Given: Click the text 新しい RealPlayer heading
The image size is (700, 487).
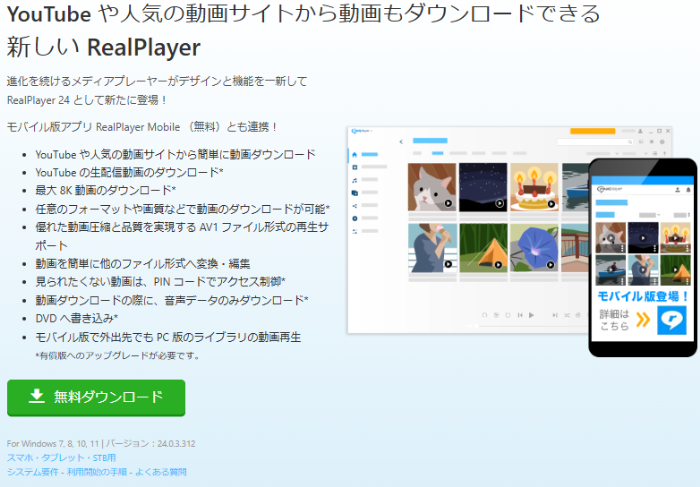Looking at the screenshot, I should pos(104,47).
